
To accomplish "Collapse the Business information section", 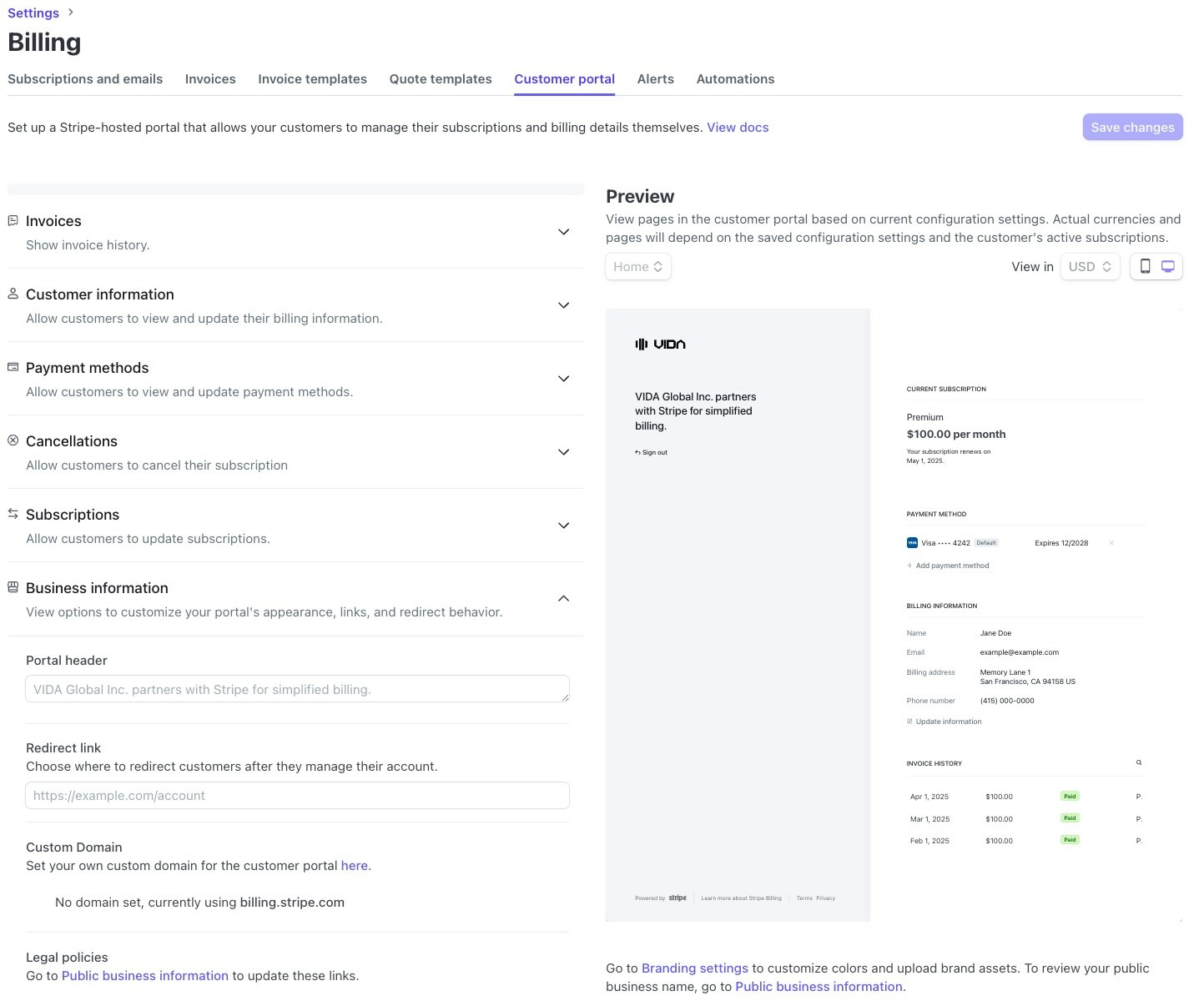I will click(563, 598).
